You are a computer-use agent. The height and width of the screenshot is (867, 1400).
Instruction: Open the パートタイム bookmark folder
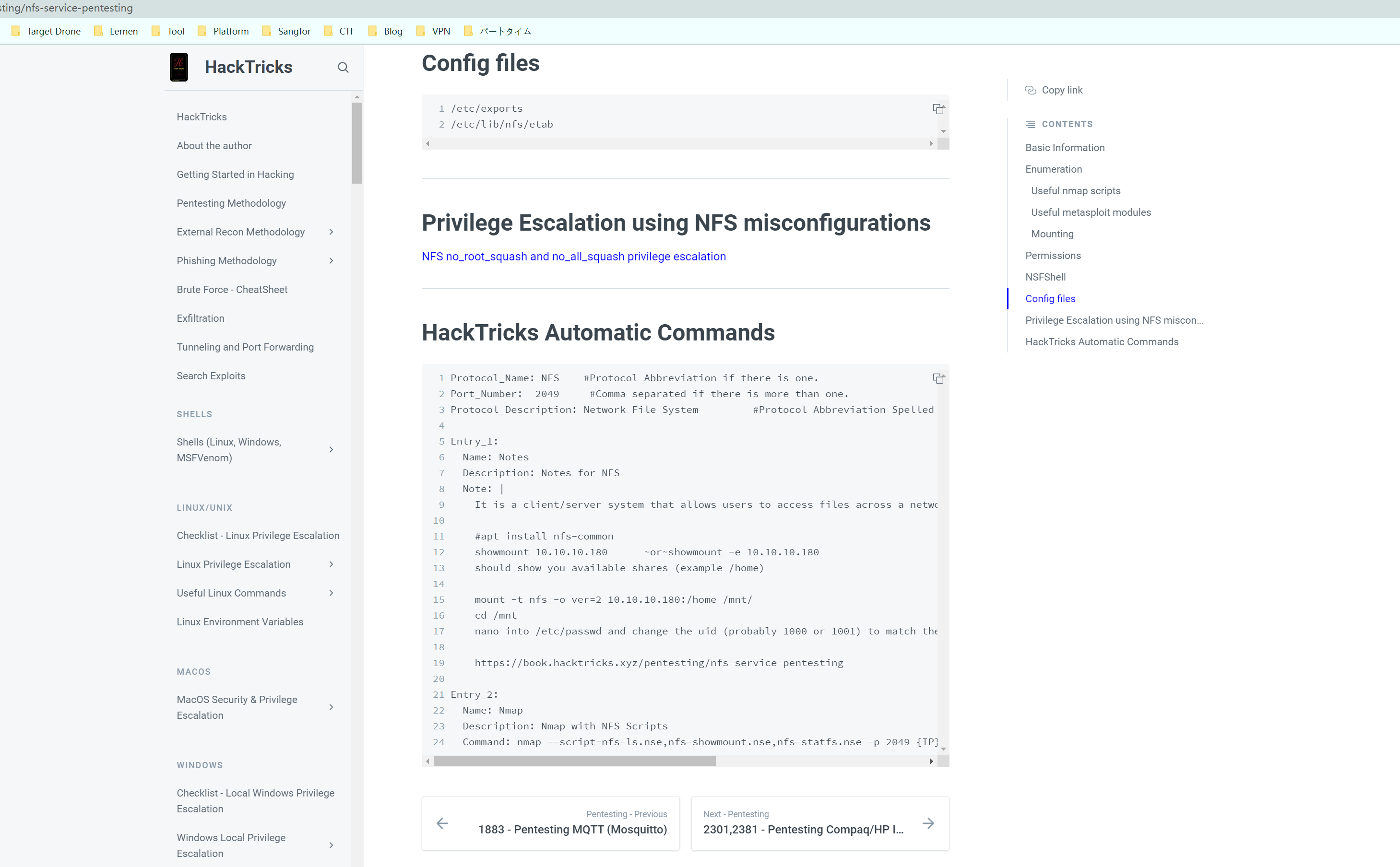point(497,31)
